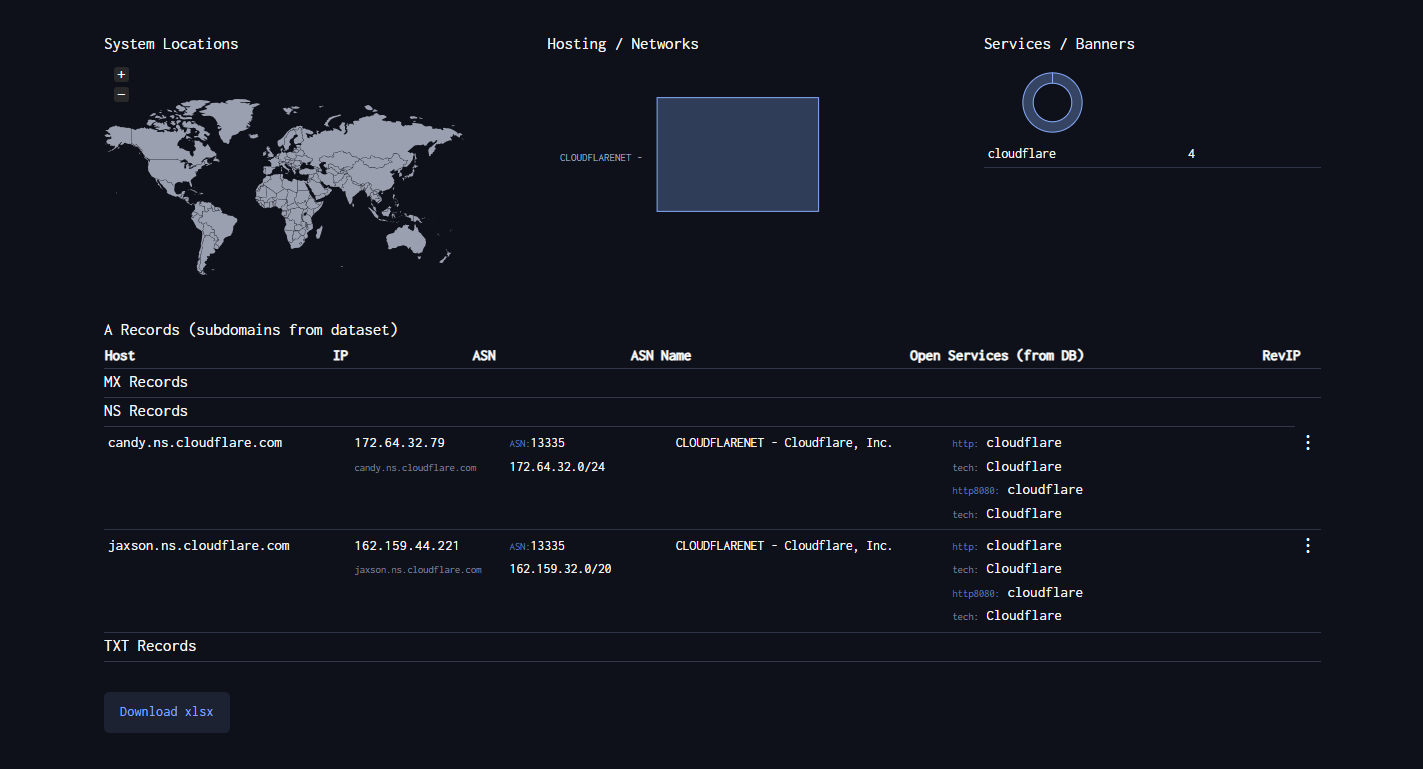Image resolution: width=1423 pixels, height=769 pixels.
Task: Click the Hosting / Networks heading
Action: pos(623,44)
